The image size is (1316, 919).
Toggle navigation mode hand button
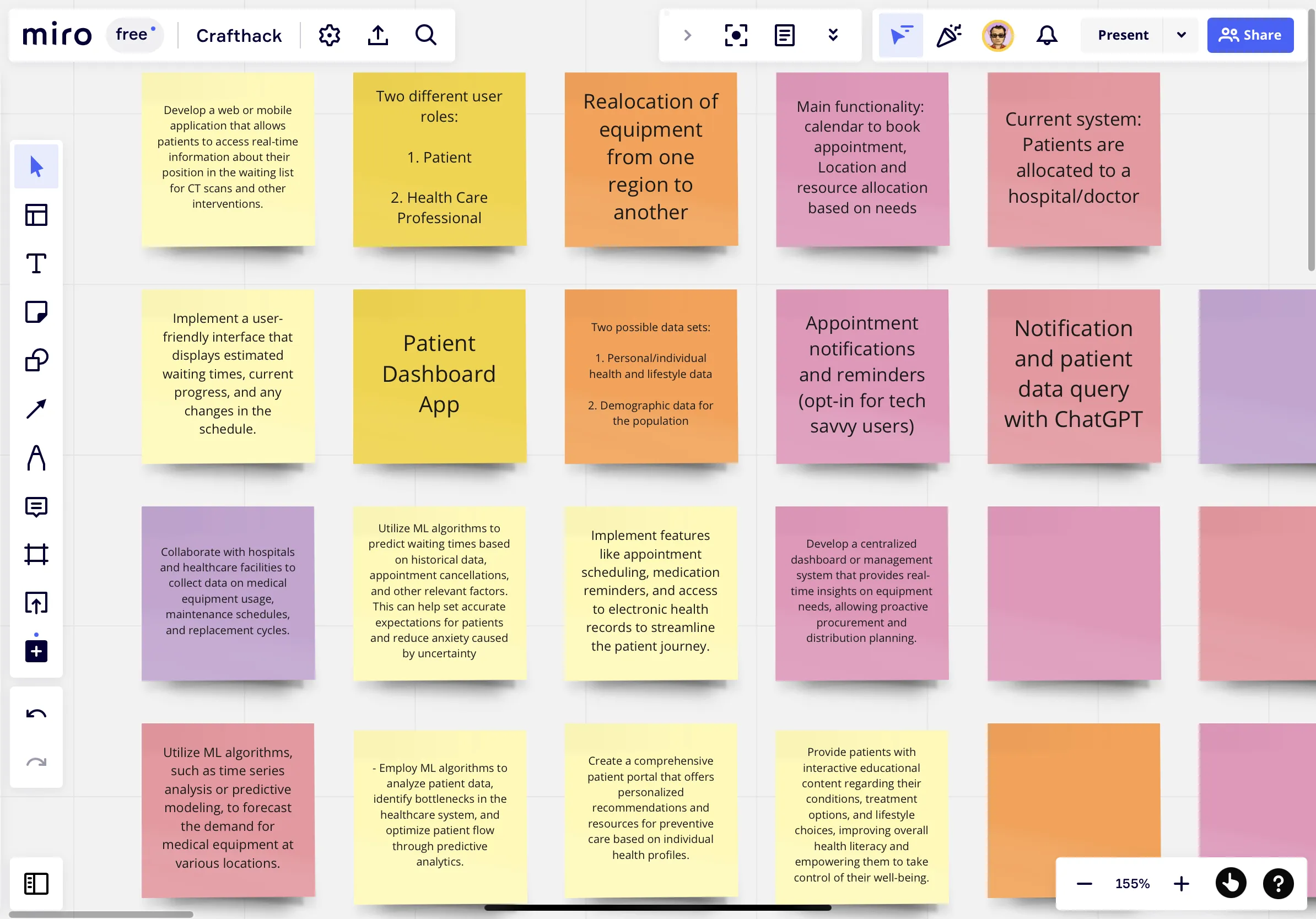[x=1231, y=883]
